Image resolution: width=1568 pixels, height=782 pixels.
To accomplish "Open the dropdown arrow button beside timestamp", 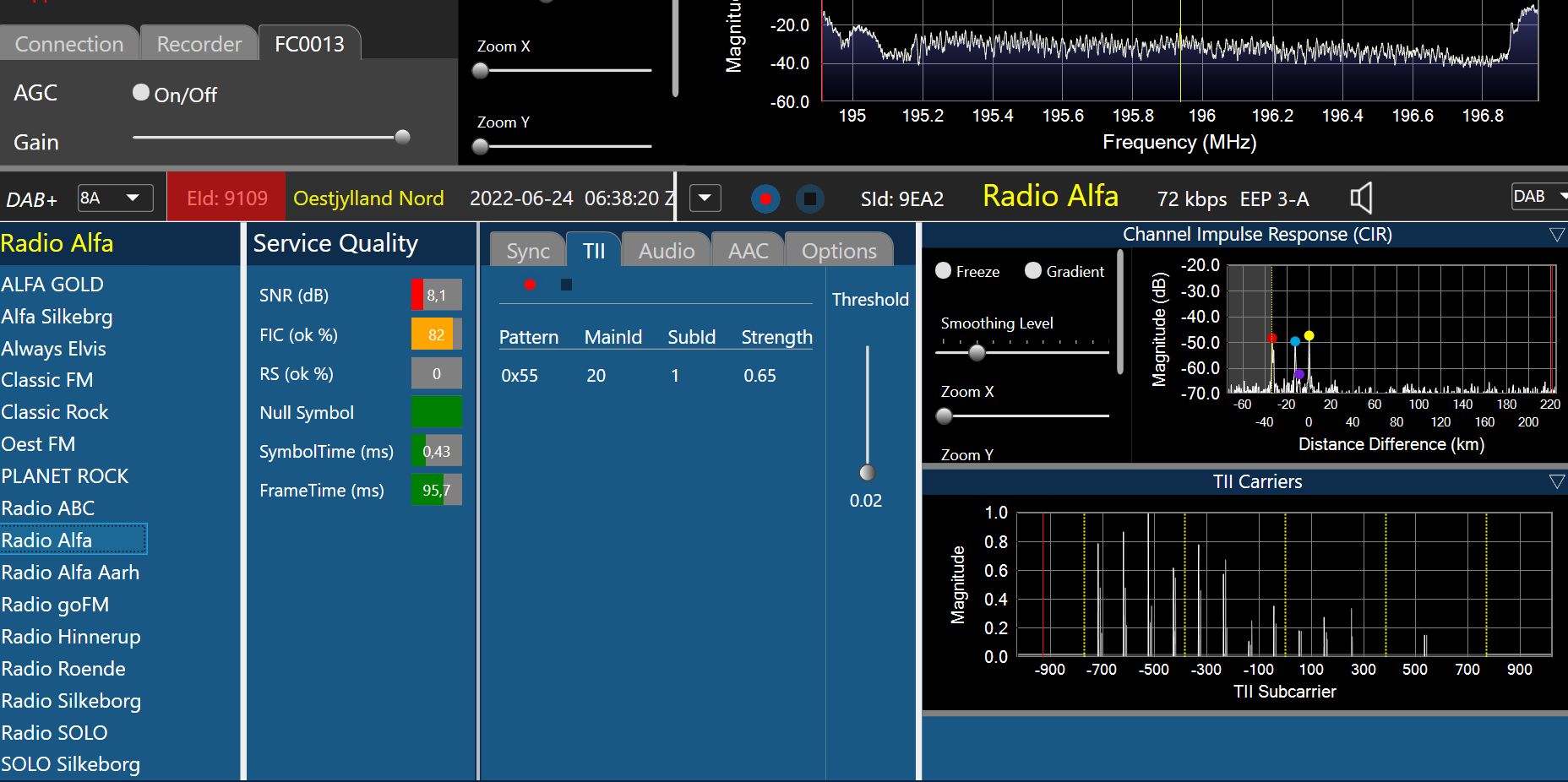I will (x=705, y=198).
